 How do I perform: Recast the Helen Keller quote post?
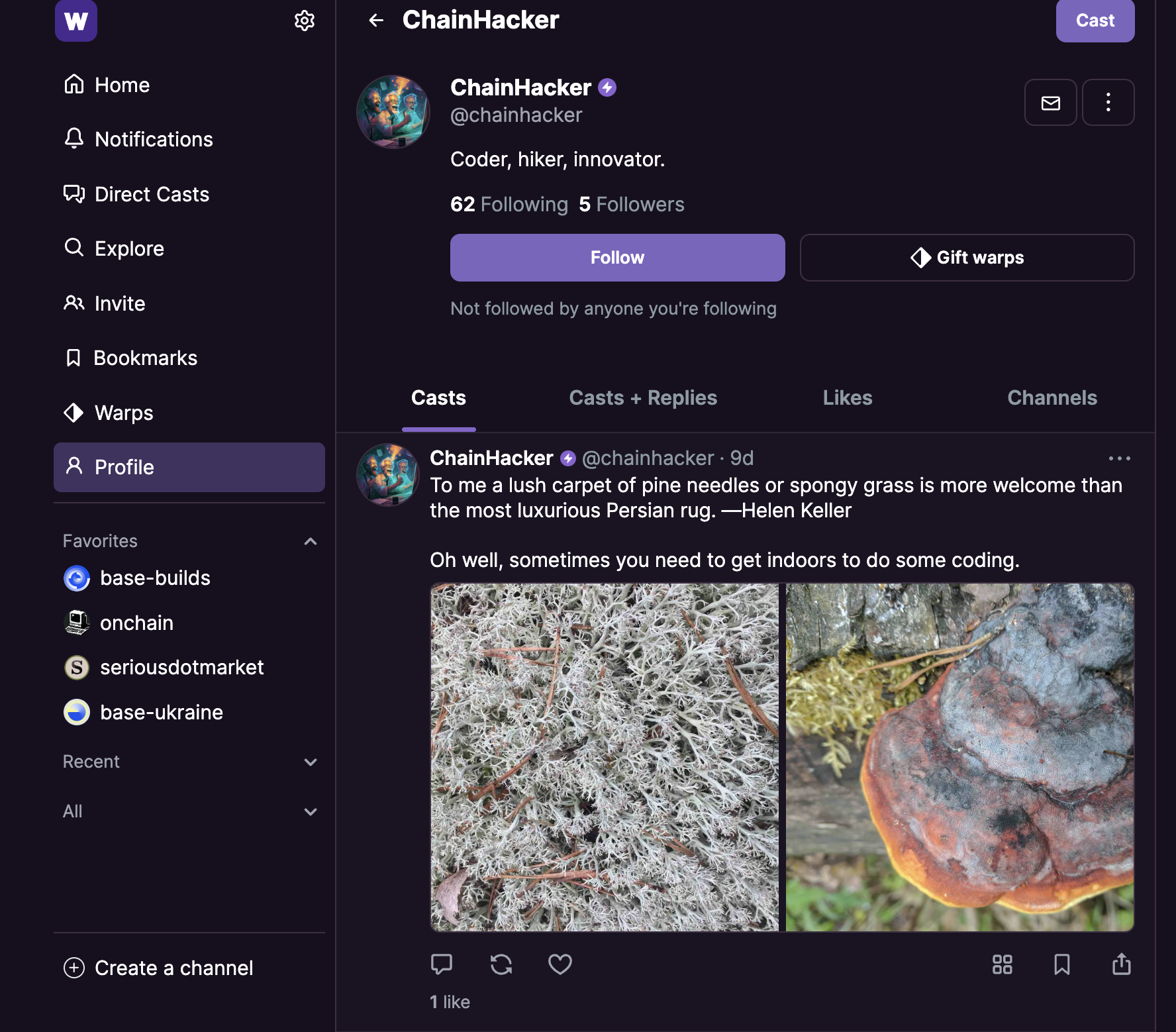[501, 964]
